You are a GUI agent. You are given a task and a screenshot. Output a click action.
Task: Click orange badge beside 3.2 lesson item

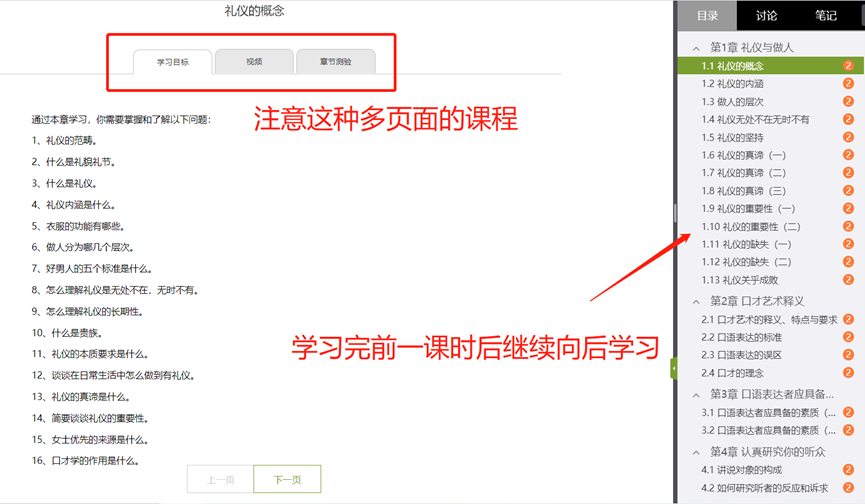pos(848,430)
